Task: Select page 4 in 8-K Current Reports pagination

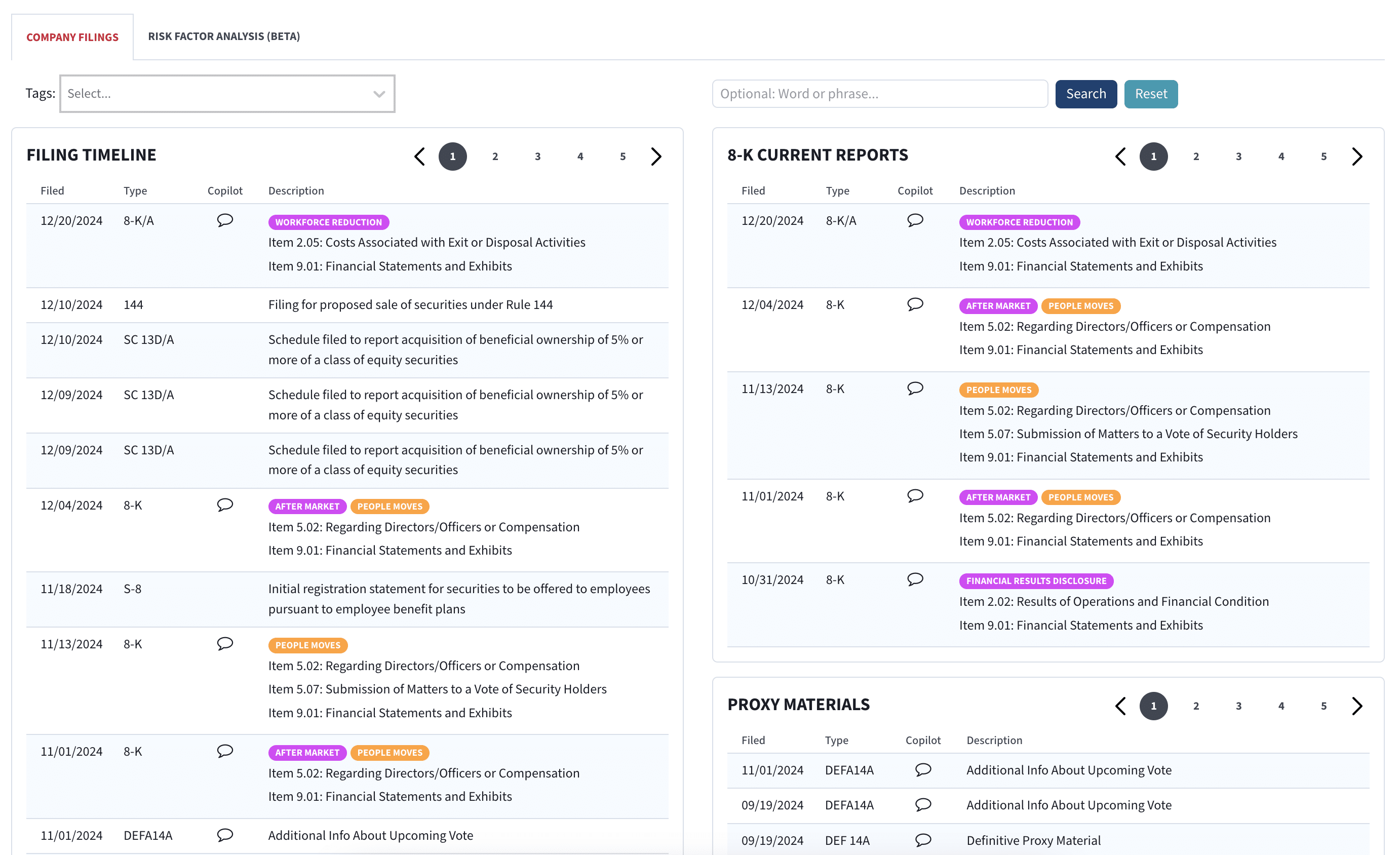Action: click(1281, 156)
